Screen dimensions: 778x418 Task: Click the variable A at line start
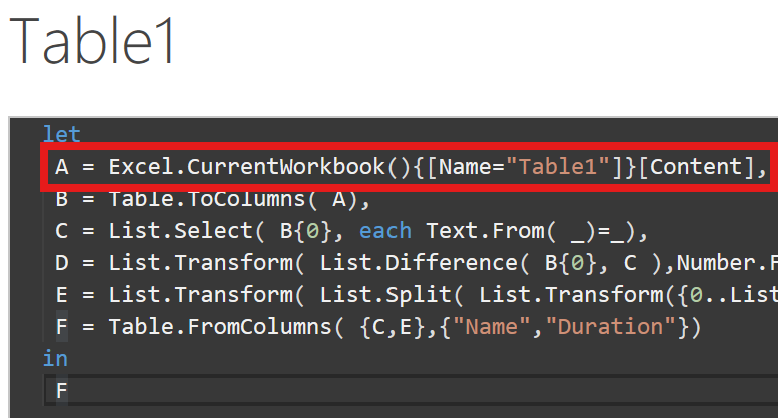(62, 167)
